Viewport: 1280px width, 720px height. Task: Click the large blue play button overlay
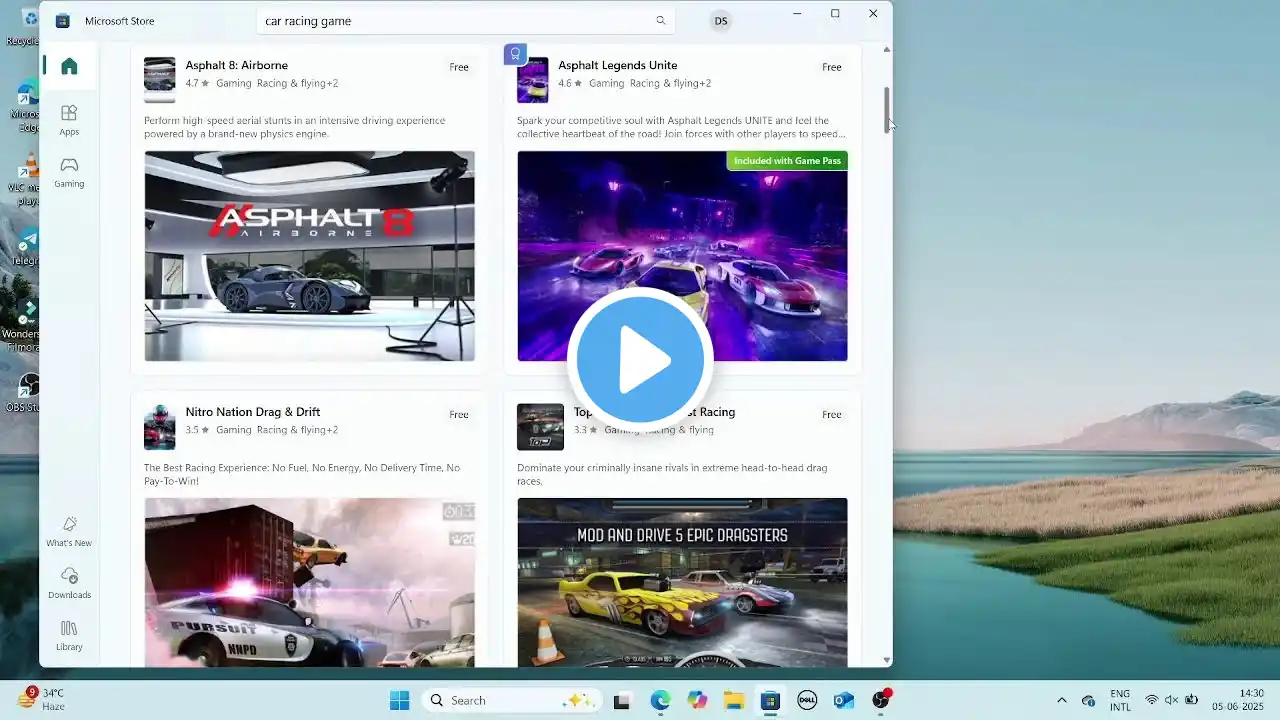[640, 359]
